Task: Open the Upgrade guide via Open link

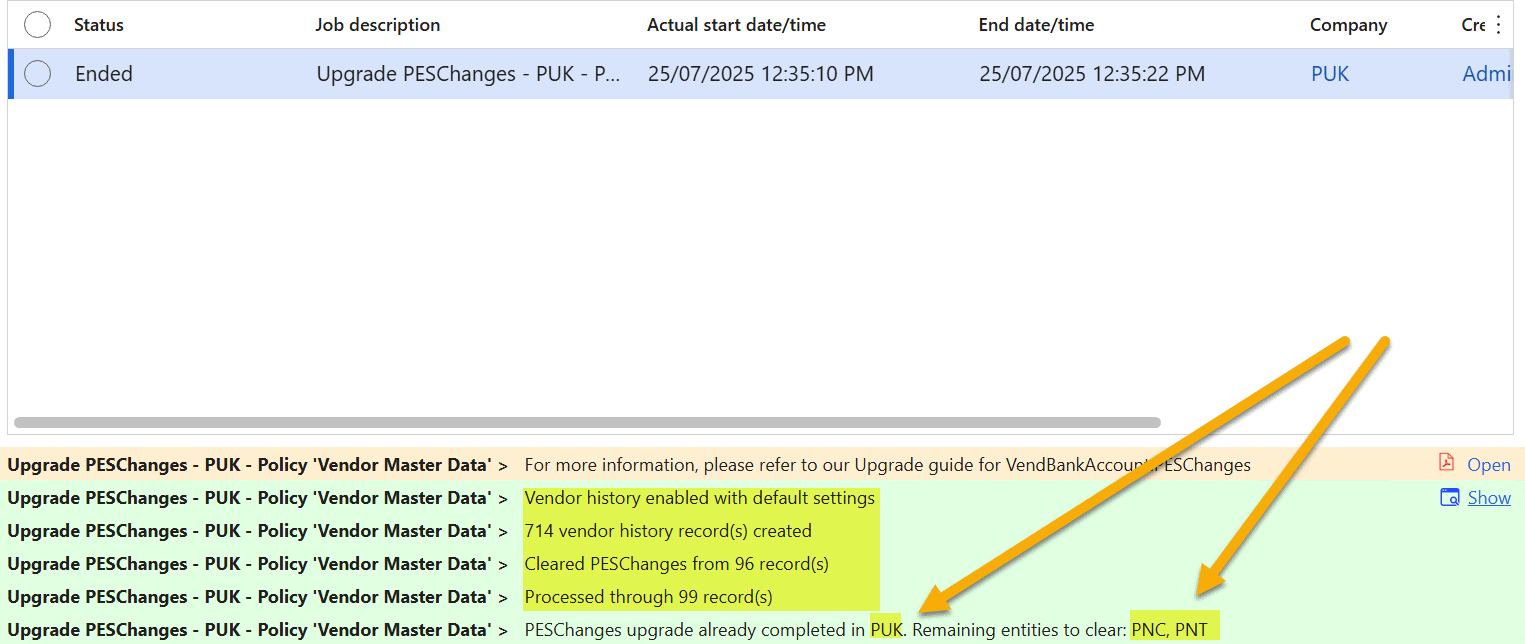Action: (1489, 464)
